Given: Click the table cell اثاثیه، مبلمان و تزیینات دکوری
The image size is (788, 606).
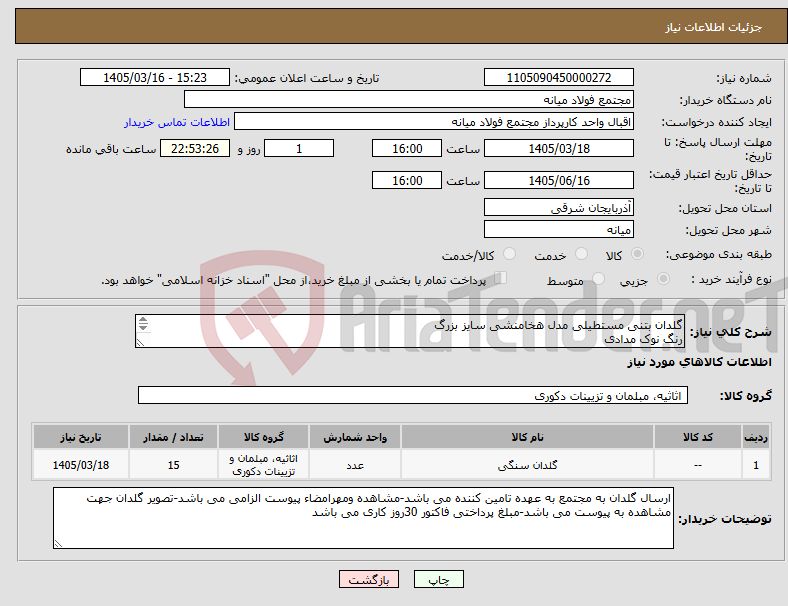Looking at the screenshot, I should (263, 465).
